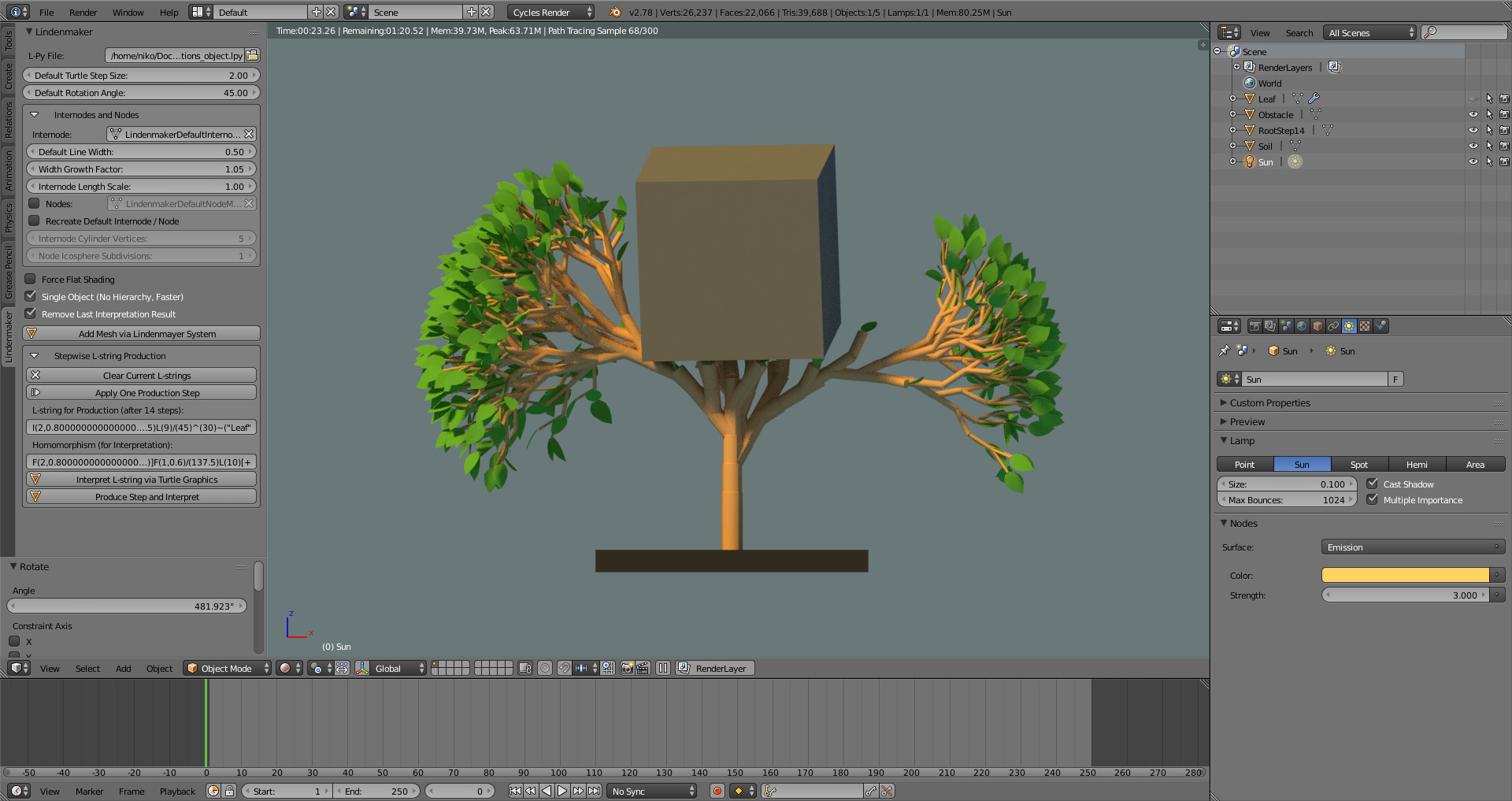Open the Cycles Render engine dropdown
Viewport: 1512px width, 801px height.
551,12
